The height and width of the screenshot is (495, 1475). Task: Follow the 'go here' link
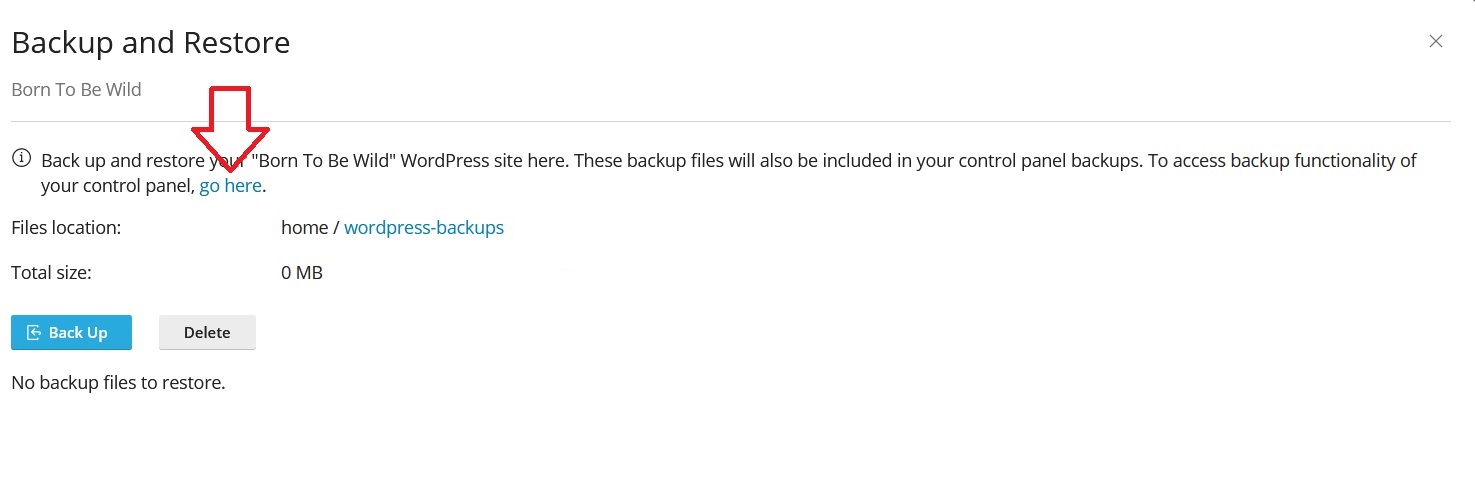coord(230,186)
